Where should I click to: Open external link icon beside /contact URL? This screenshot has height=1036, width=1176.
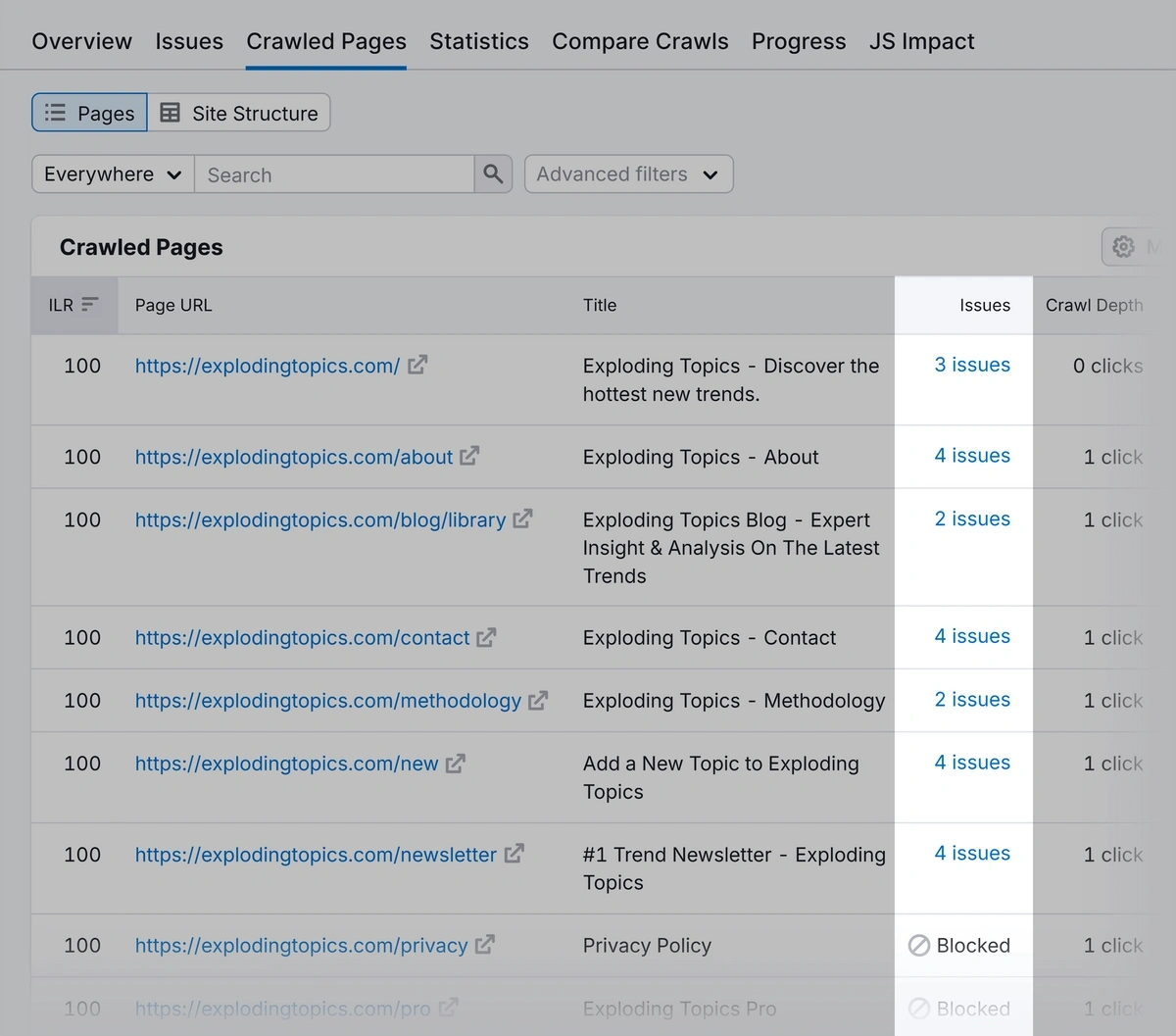486,637
